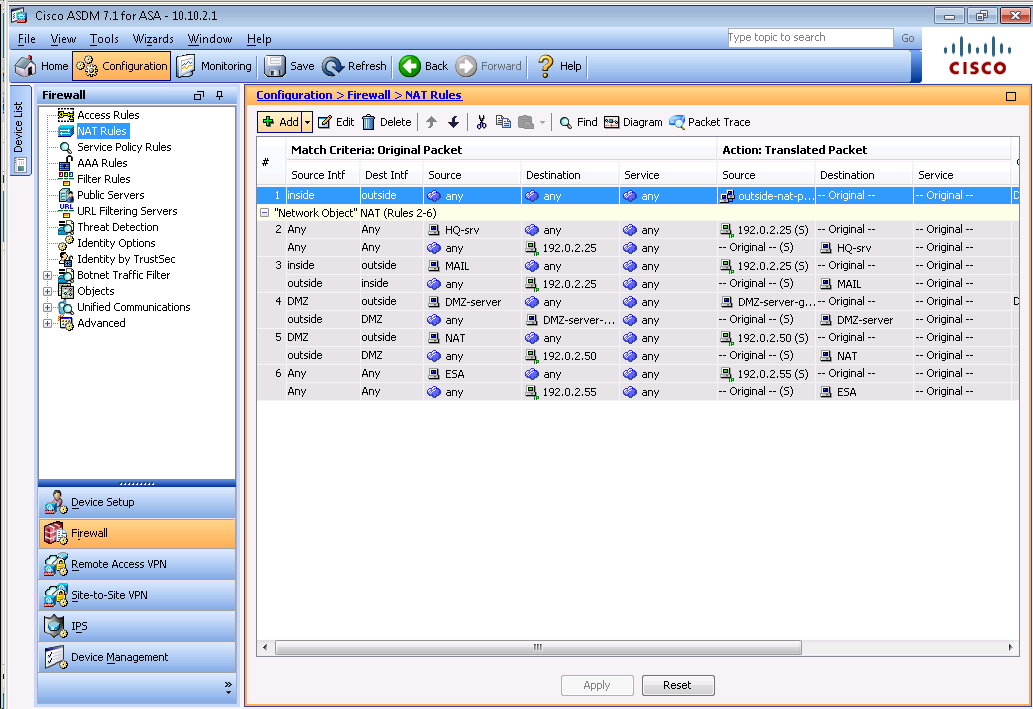This screenshot has height=709, width=1033.
Task: Follow the Configuration > Firewall > NAT Rules breadcrumb link
Action: [x=359, y=95]
